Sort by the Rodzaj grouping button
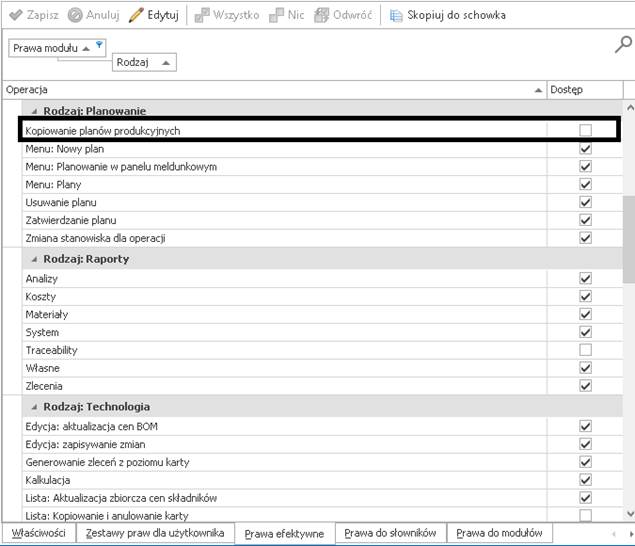Viewport: 635px width, 546px height. (x=145, y=63)
